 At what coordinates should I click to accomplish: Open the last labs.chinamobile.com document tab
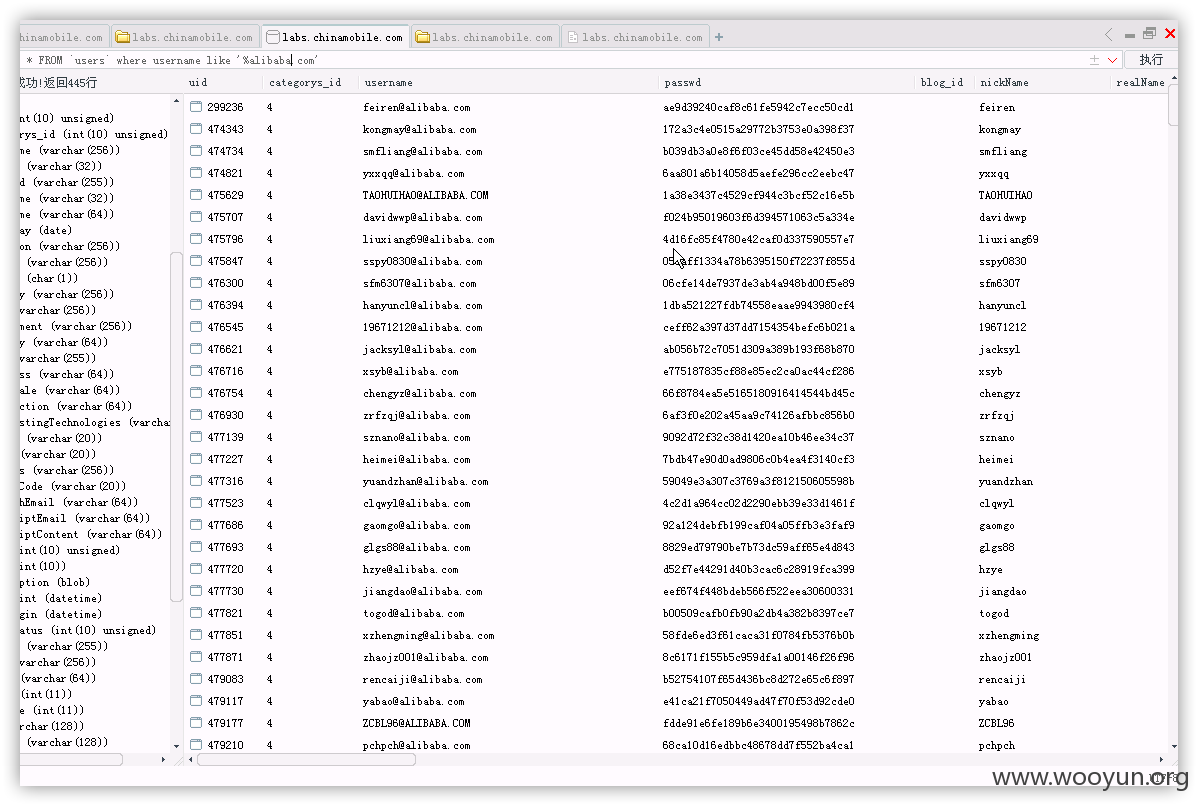(x=635, y=37)
